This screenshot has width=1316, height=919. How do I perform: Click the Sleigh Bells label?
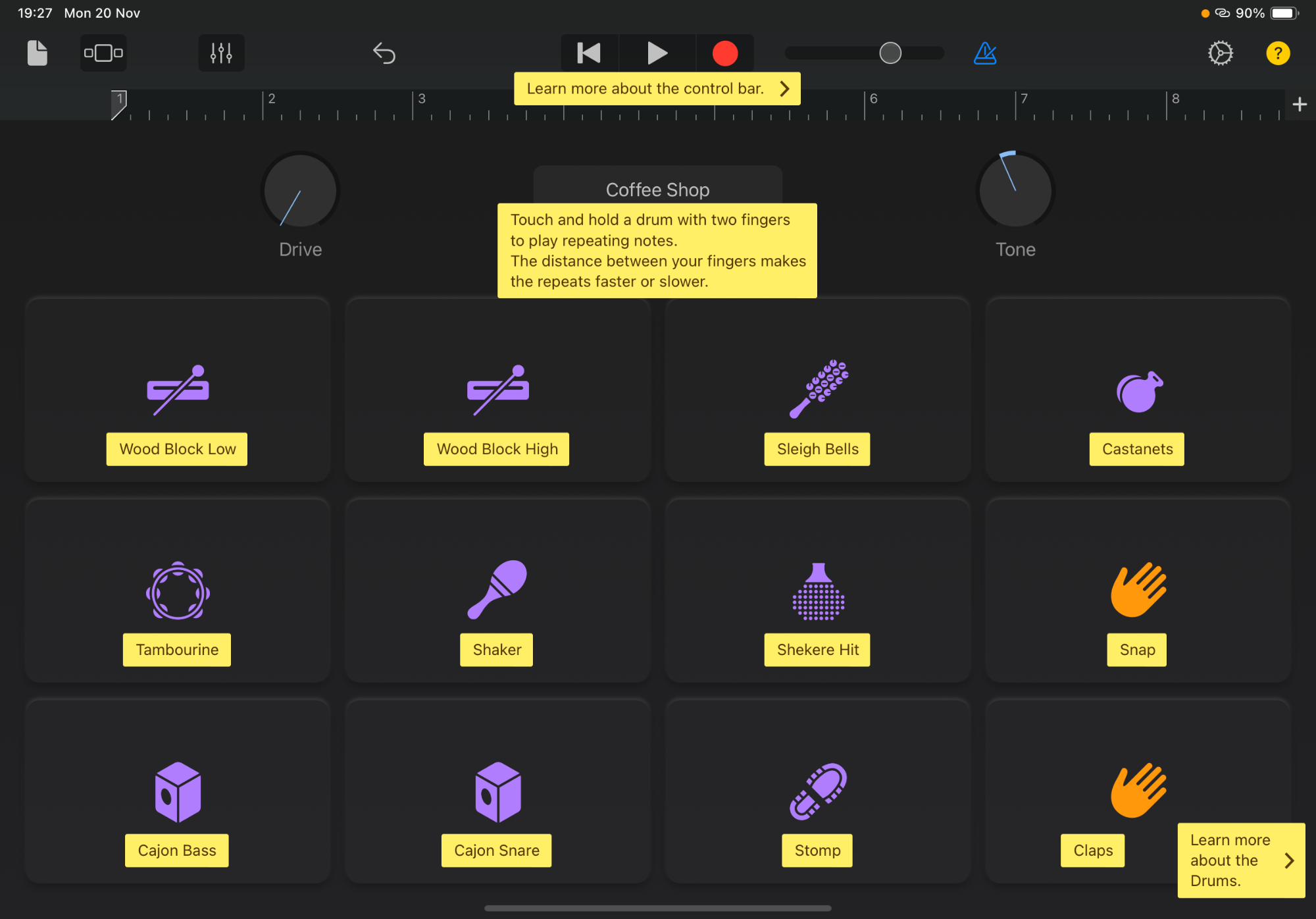(x=817, y=449)
